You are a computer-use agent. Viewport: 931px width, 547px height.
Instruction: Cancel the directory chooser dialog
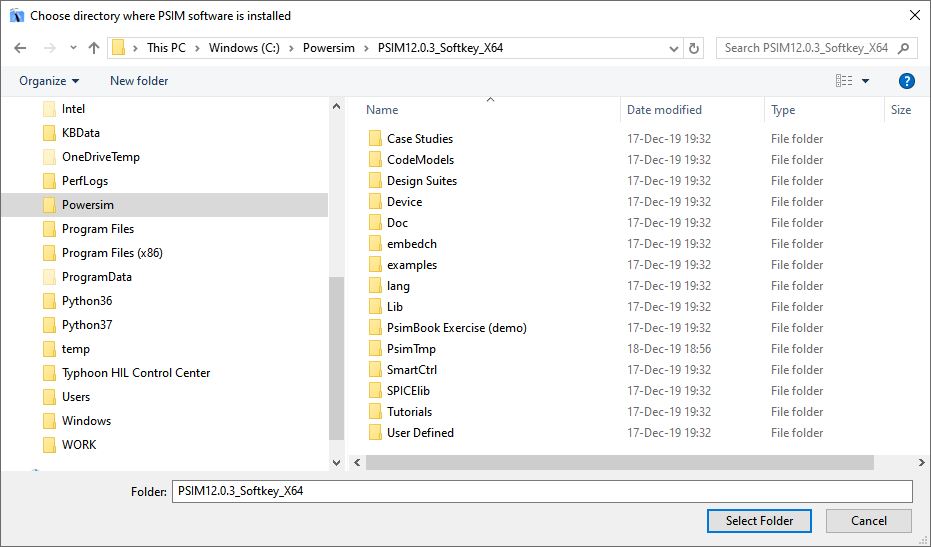click(x=868, y=520)
